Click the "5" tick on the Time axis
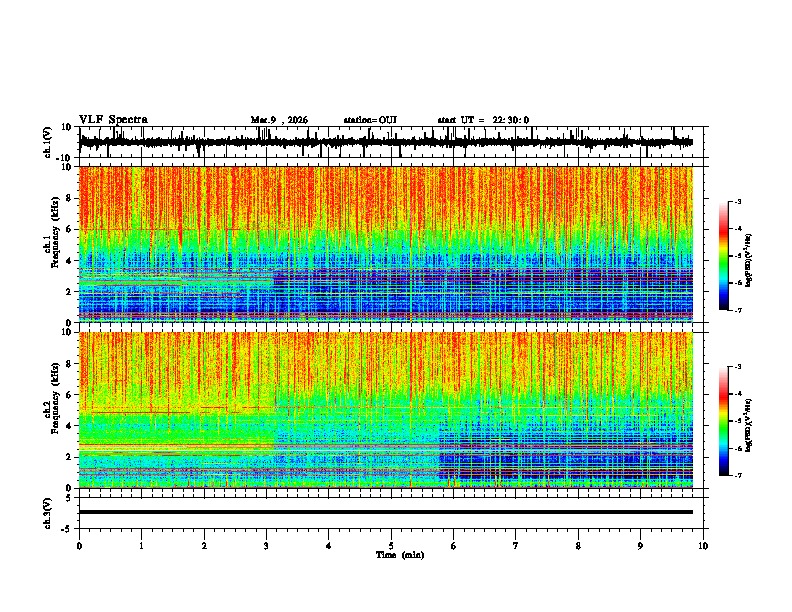This screenshot has width=792, height=612. coord(391,546)
